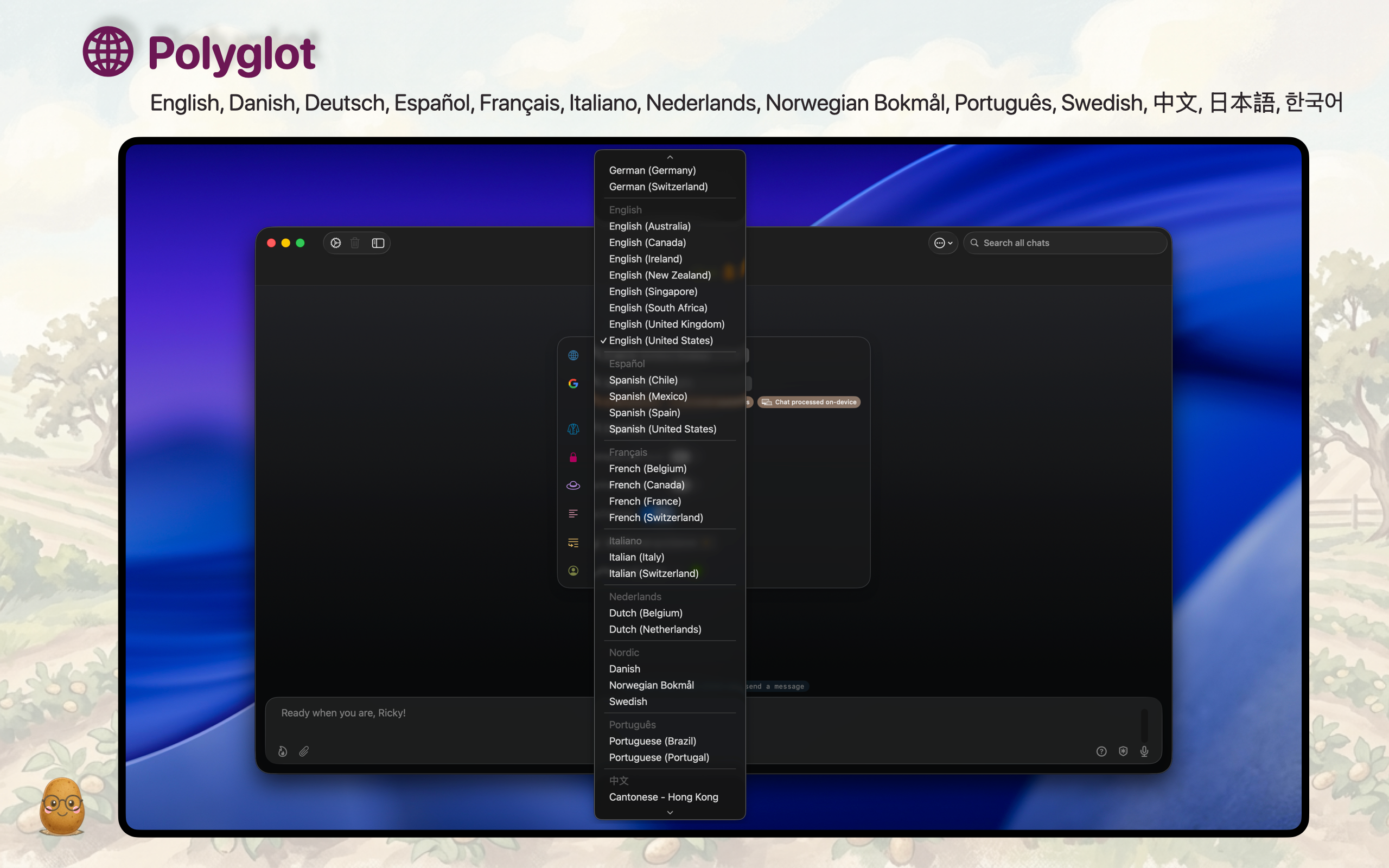Click the pink padlock icon
The height and width of the screenshot is (868, 1389).
(573, 457)
